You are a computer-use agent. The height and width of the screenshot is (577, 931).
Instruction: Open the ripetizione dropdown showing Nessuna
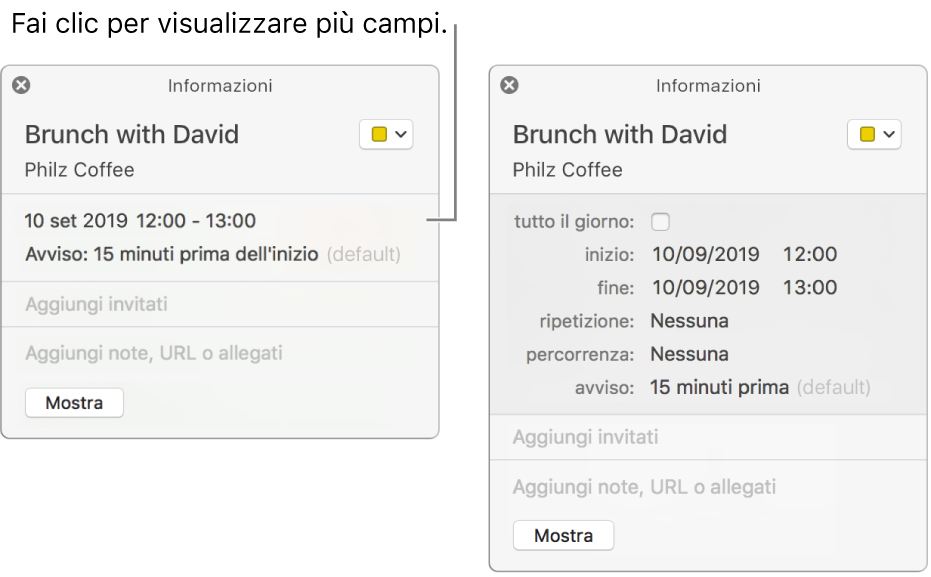(690, 321)
